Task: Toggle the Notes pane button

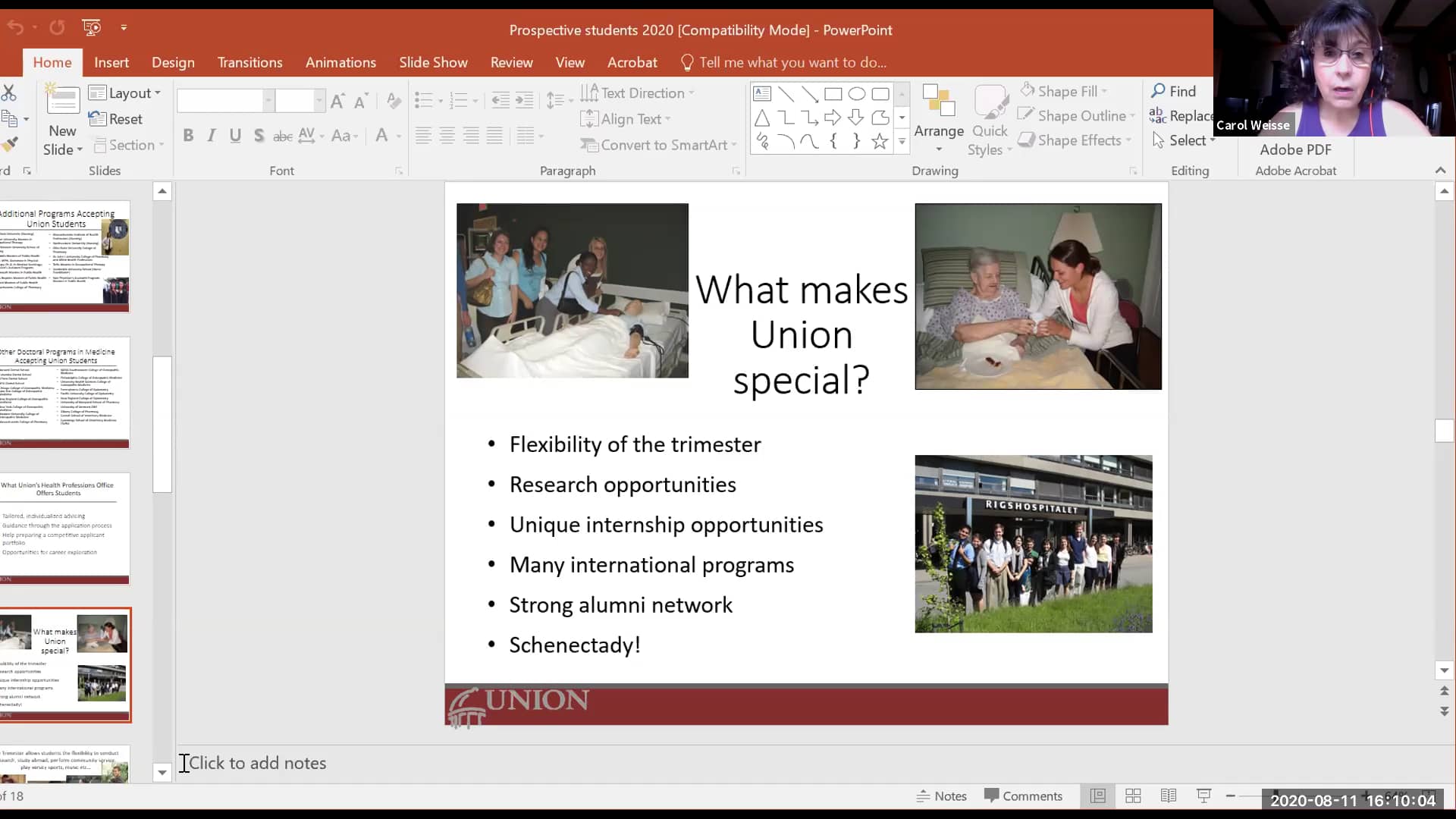Action: click(942, 795)
